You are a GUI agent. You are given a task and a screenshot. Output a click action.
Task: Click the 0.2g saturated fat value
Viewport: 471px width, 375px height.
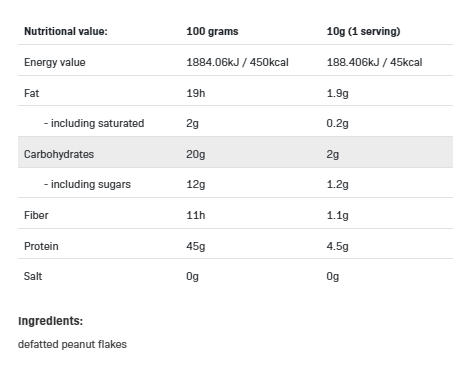[x=337, y=124]
